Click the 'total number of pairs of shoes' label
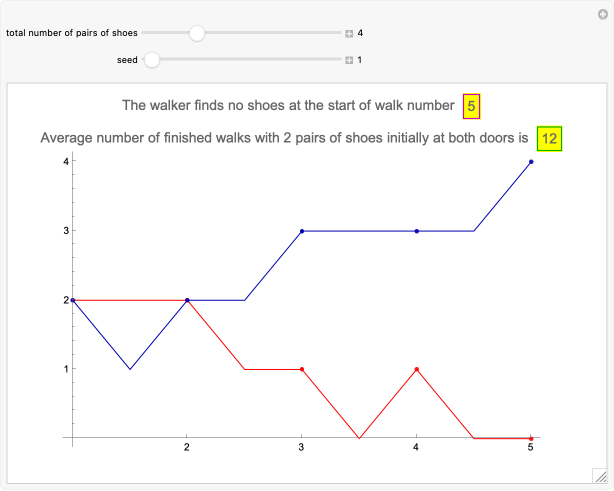Image resolution: width=614 pixels, height=491 pixels. pyautogui.click(x=71, y=33)
